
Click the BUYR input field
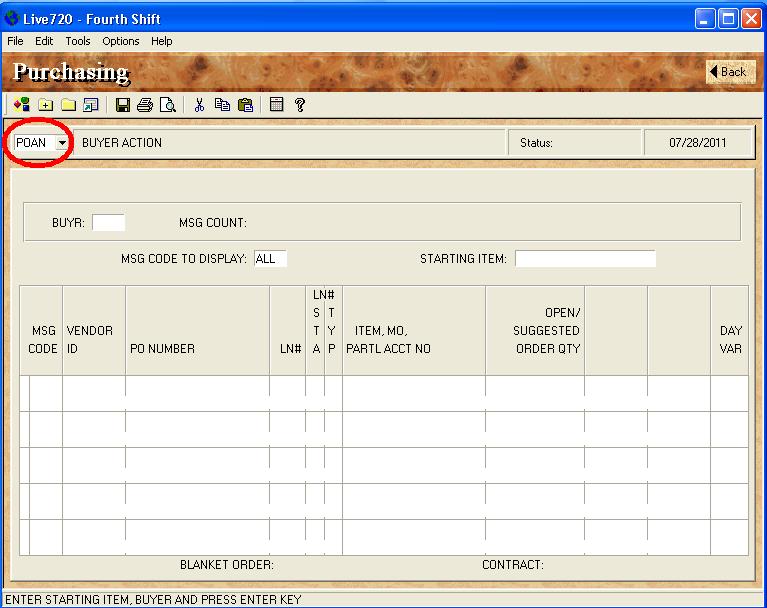tap(108, 223)
